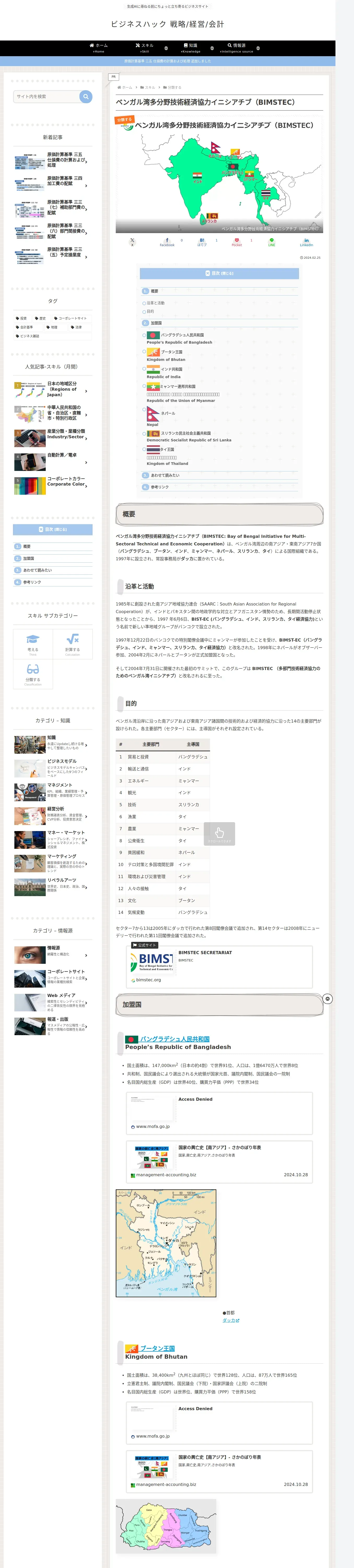Open the ホーム navigation item
Viewport: 354px width, 1568px height.
coord(98,48)
